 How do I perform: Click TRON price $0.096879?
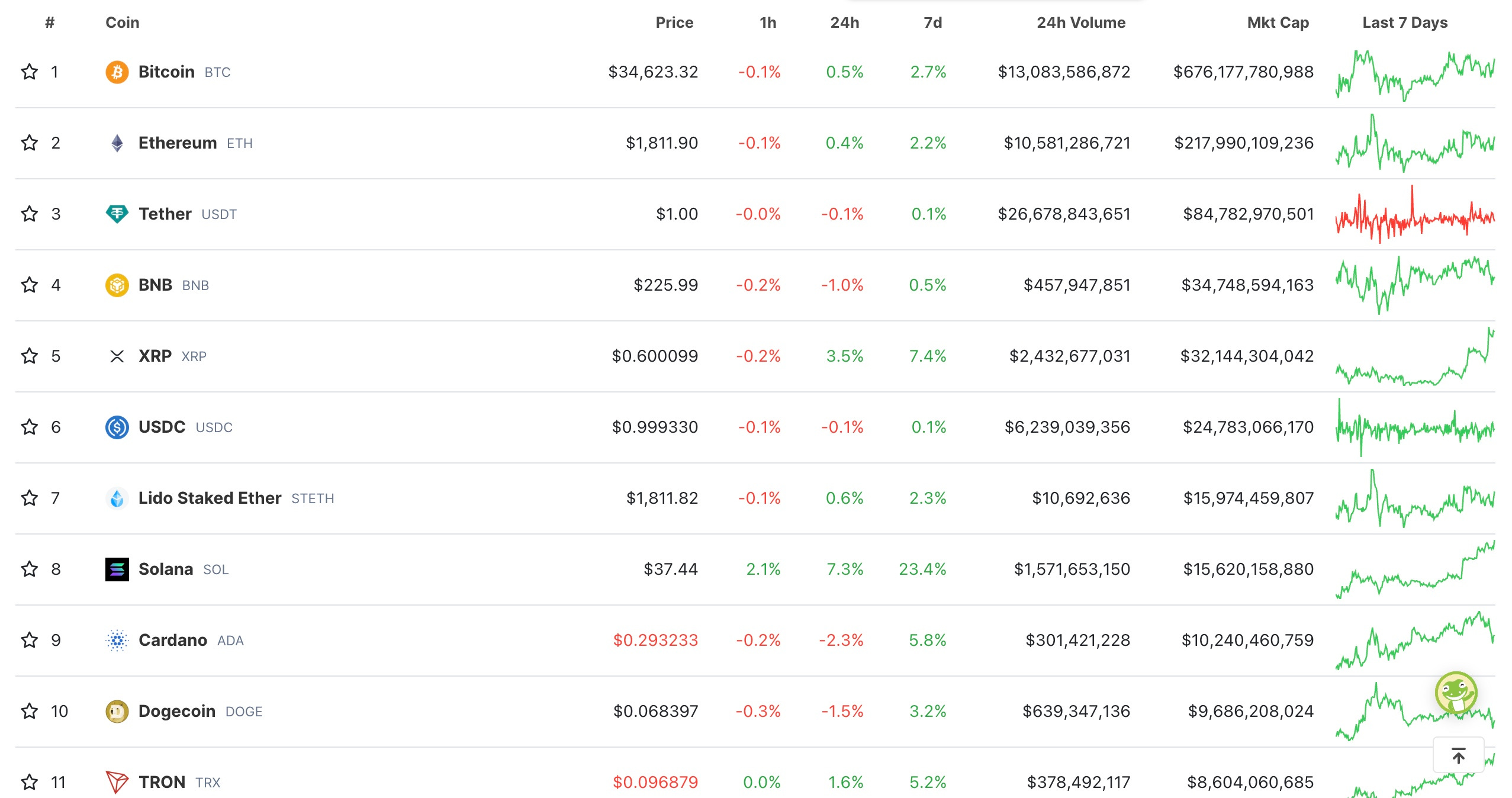(x=655, y=783)
